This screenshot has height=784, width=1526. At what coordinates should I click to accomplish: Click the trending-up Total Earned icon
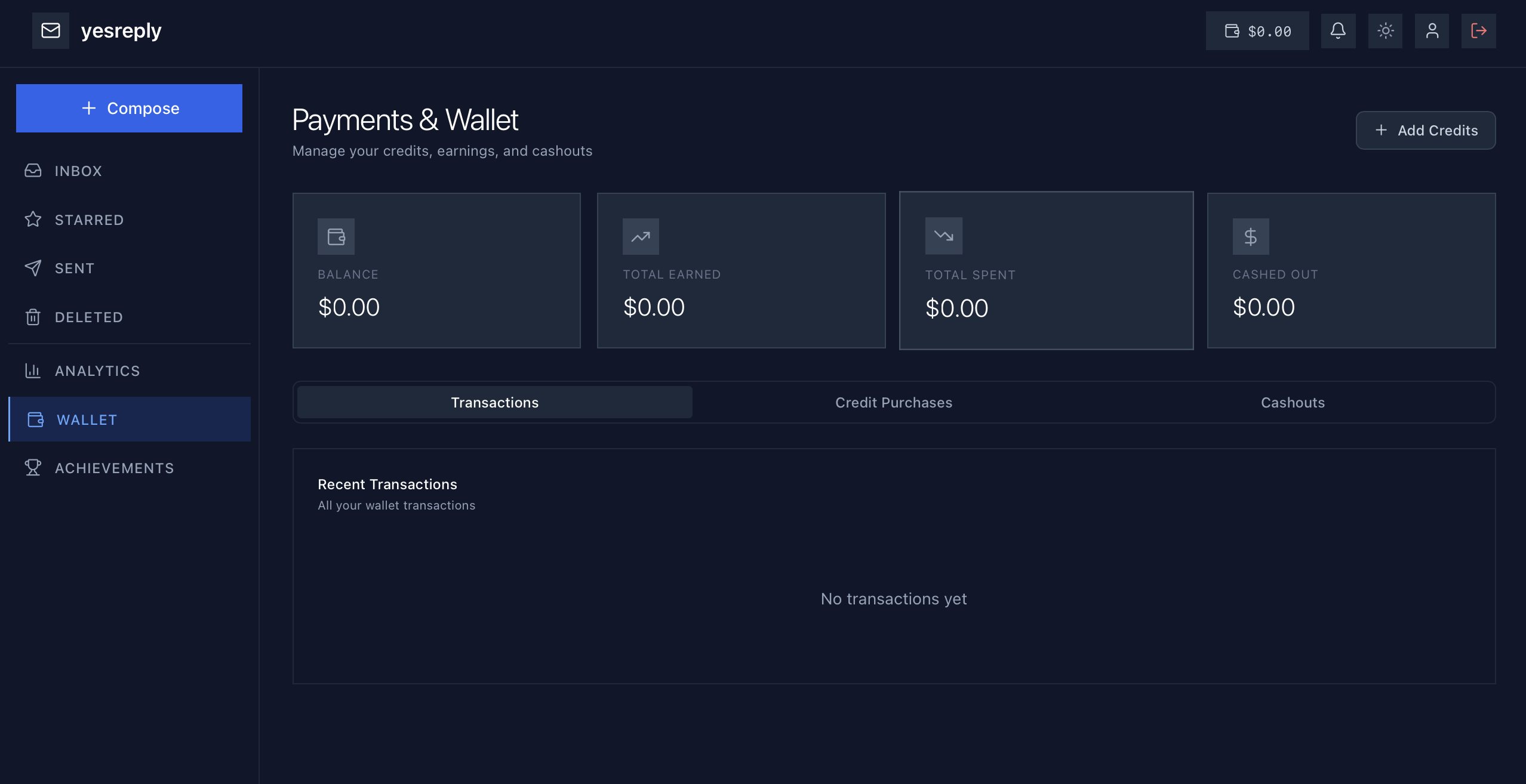click(641, 237)
